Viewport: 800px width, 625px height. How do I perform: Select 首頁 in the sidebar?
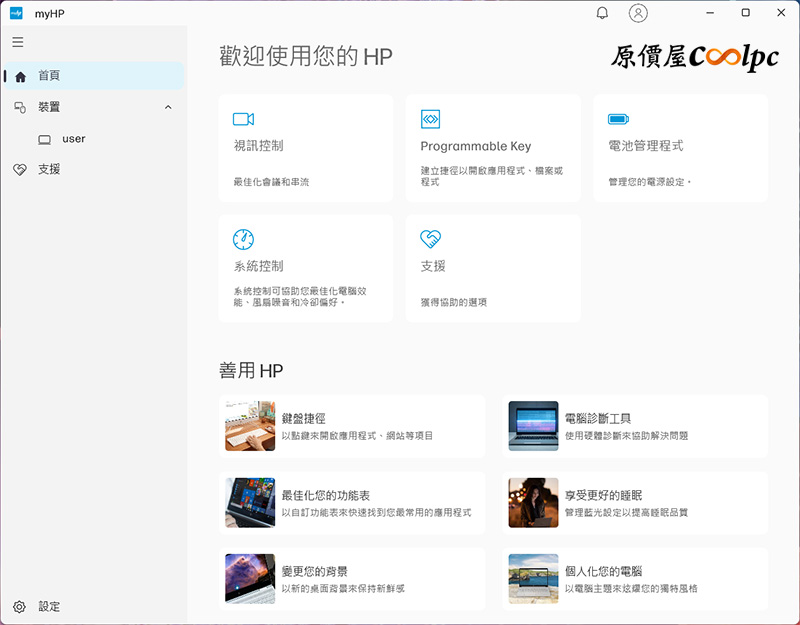94,76
